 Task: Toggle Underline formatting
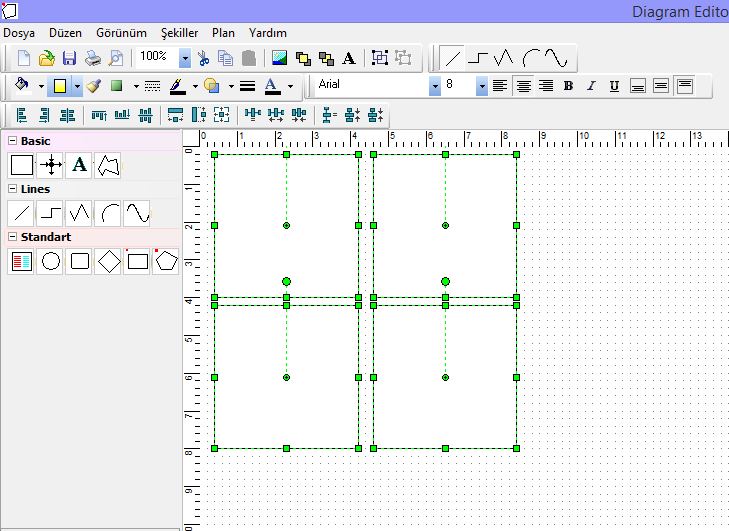coord(614,86)
